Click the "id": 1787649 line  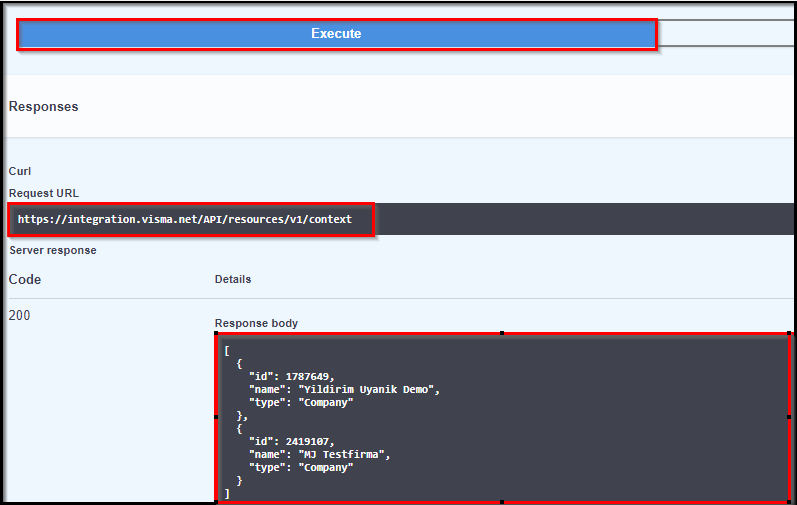(x=292, y=376)
